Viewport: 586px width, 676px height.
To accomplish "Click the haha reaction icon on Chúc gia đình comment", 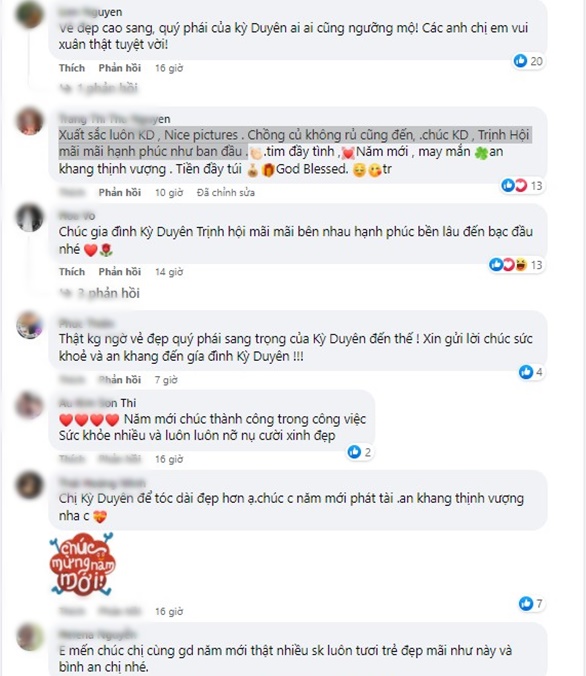I will pyautogui.click(x=521, y=264).
